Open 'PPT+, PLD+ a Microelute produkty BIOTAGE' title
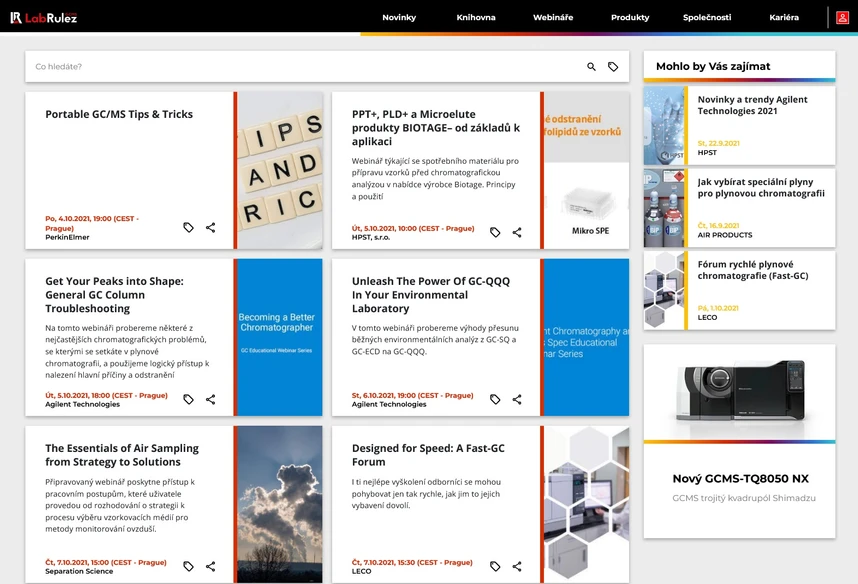The width and height of the screenshot is (858, 584). (436, 128)
